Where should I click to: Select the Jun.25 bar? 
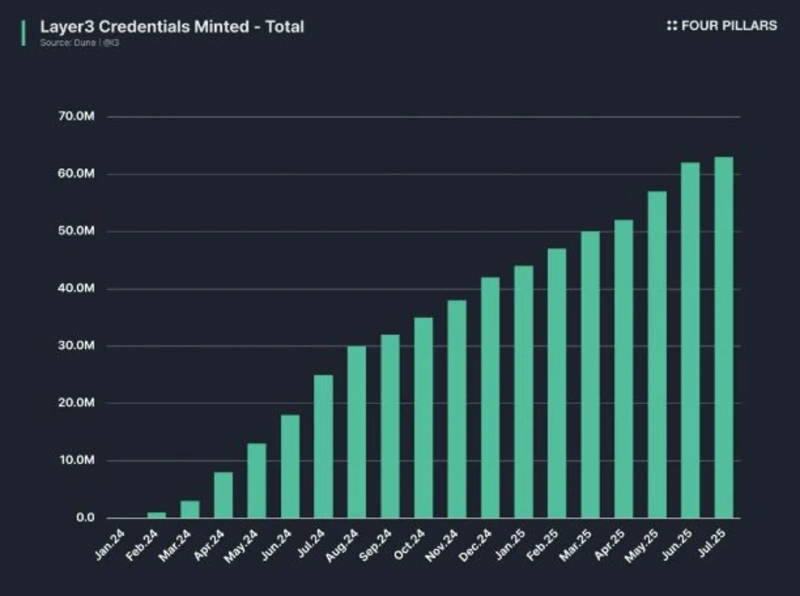point(690,340)
